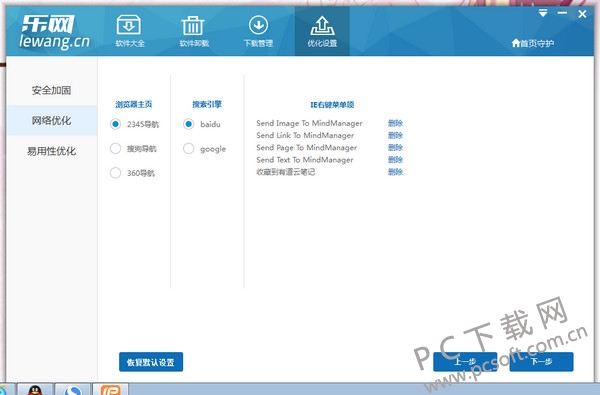Viewport: 600px width, 395px height.
Task: Open the title bar dropdown menu arrow
Action: point(543,14)
